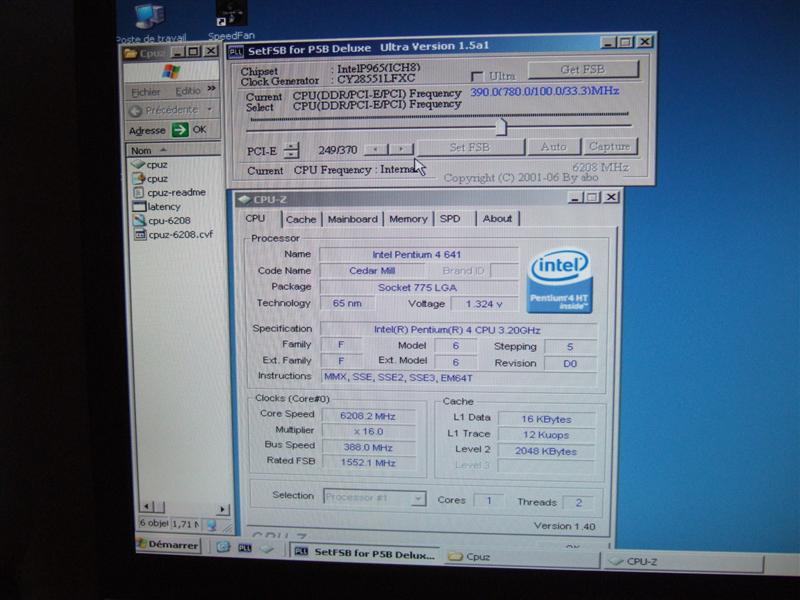Click the L1 Data 16 KBytes value
This screenshot has height=600, width=800.
(x=546, y=419)
